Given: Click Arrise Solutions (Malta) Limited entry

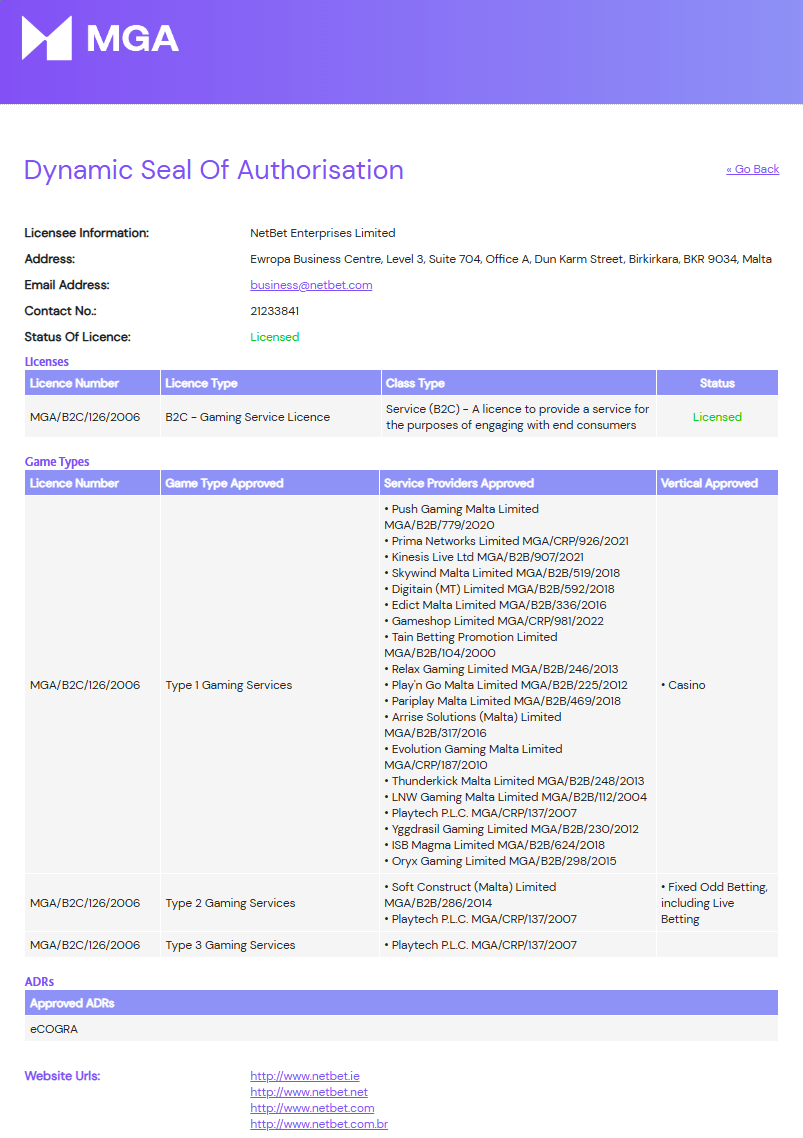Looking at the screenshot, I should pyautogui.click(x=473, y=725).
